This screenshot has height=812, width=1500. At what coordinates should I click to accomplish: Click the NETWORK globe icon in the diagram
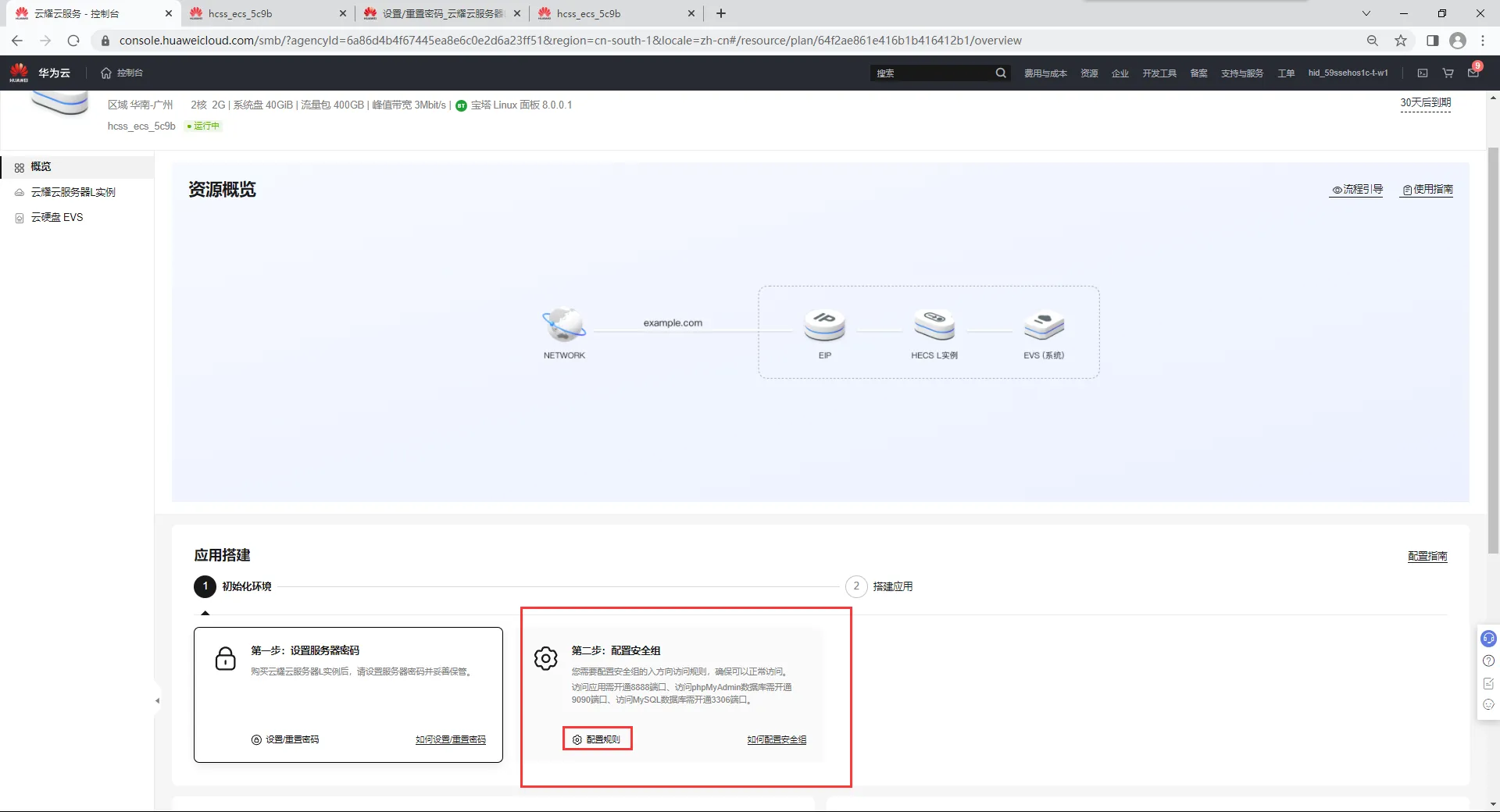tap(564, 325)
